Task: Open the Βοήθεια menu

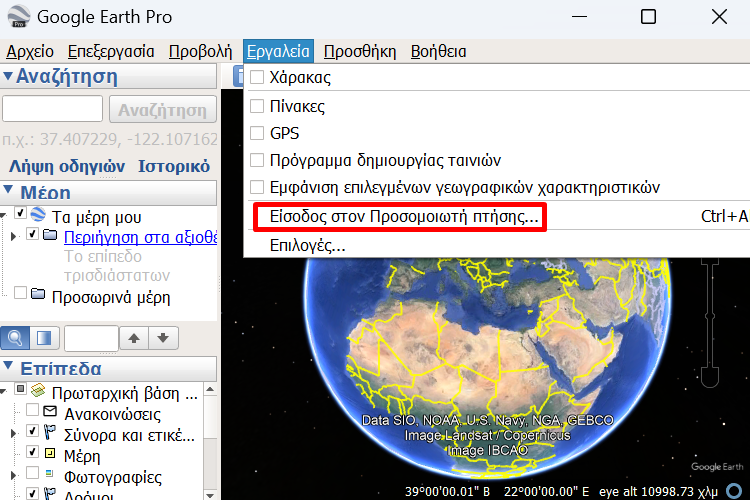Action: click(x=439, y=51)
